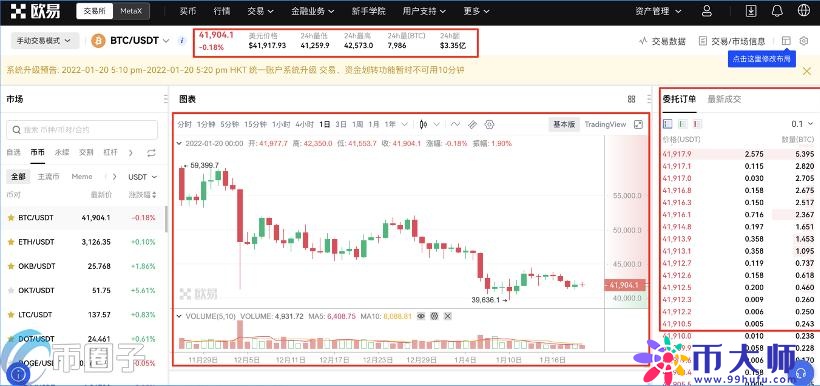Switch to MetaX mode
820x386 pixels.
(131, 11)
